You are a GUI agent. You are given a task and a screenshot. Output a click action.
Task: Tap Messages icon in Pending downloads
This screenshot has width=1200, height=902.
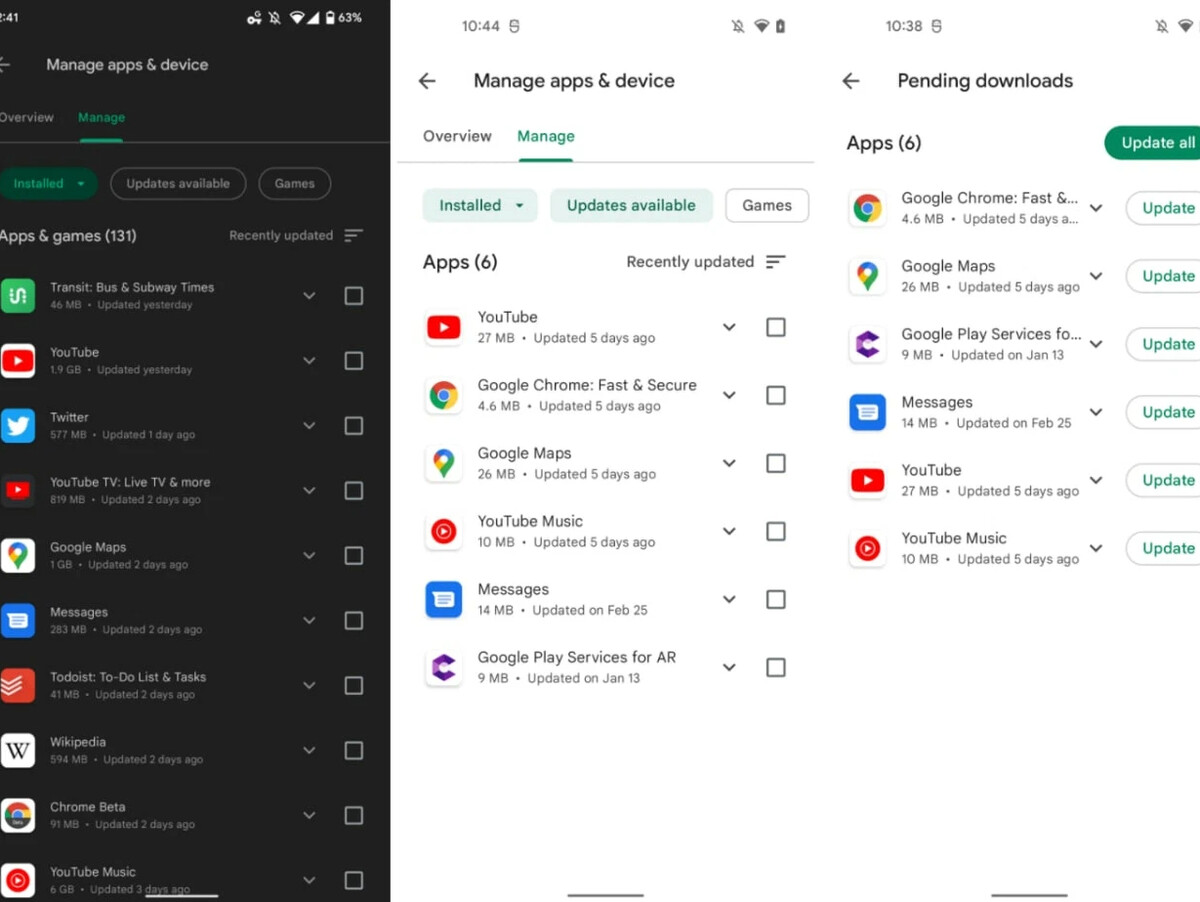pyautogui.click(x=867, y=412)
